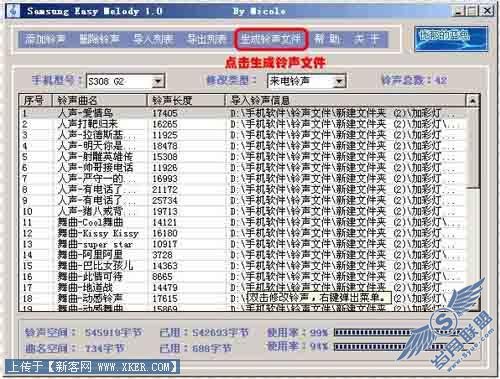500x379 pixels.
Task: Open the 关于 (about) item
Action: [x=366, y=39]
